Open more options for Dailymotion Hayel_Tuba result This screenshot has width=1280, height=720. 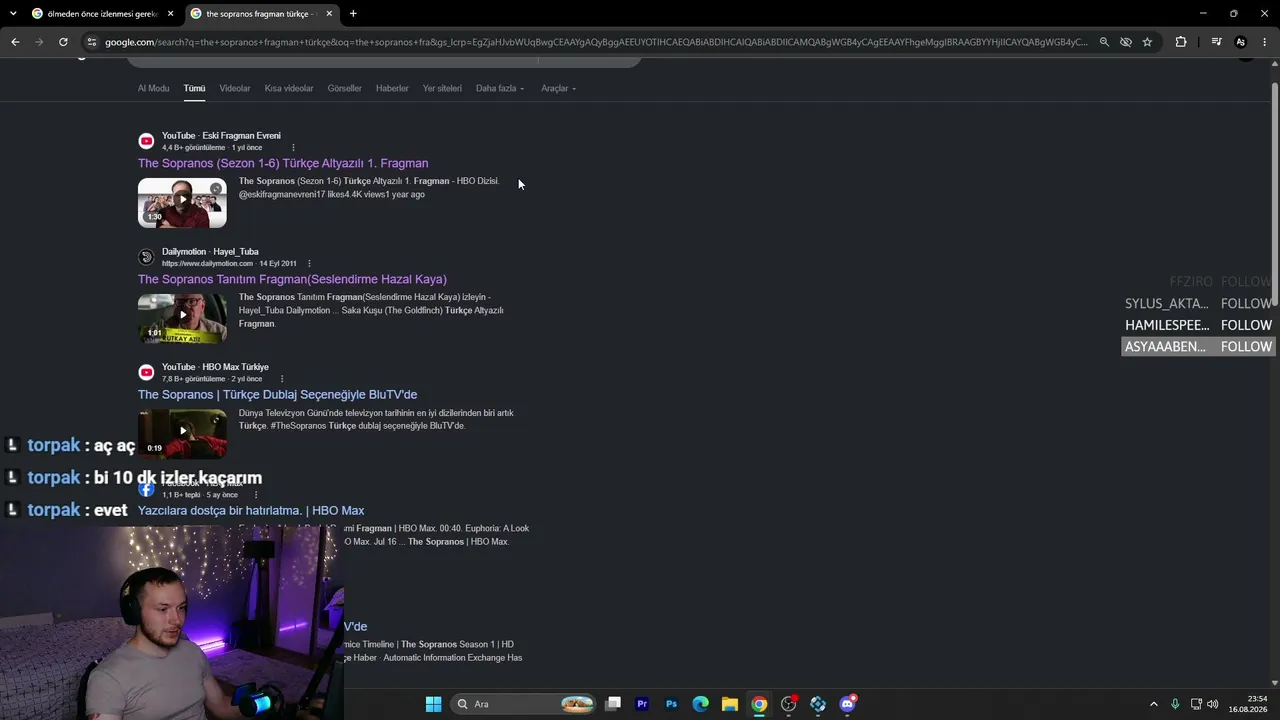click(309, 264)
